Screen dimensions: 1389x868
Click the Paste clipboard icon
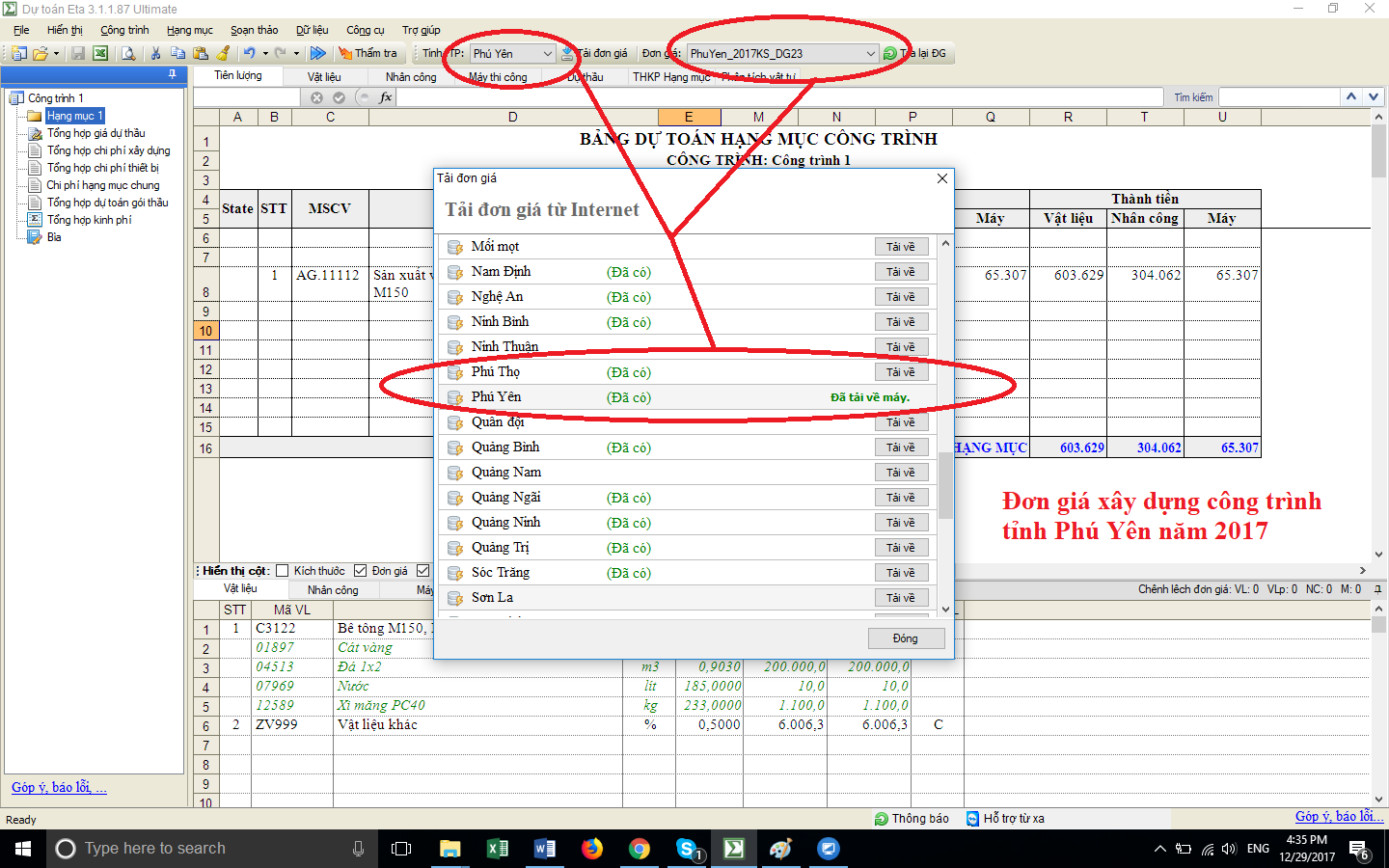pos(201,54)
